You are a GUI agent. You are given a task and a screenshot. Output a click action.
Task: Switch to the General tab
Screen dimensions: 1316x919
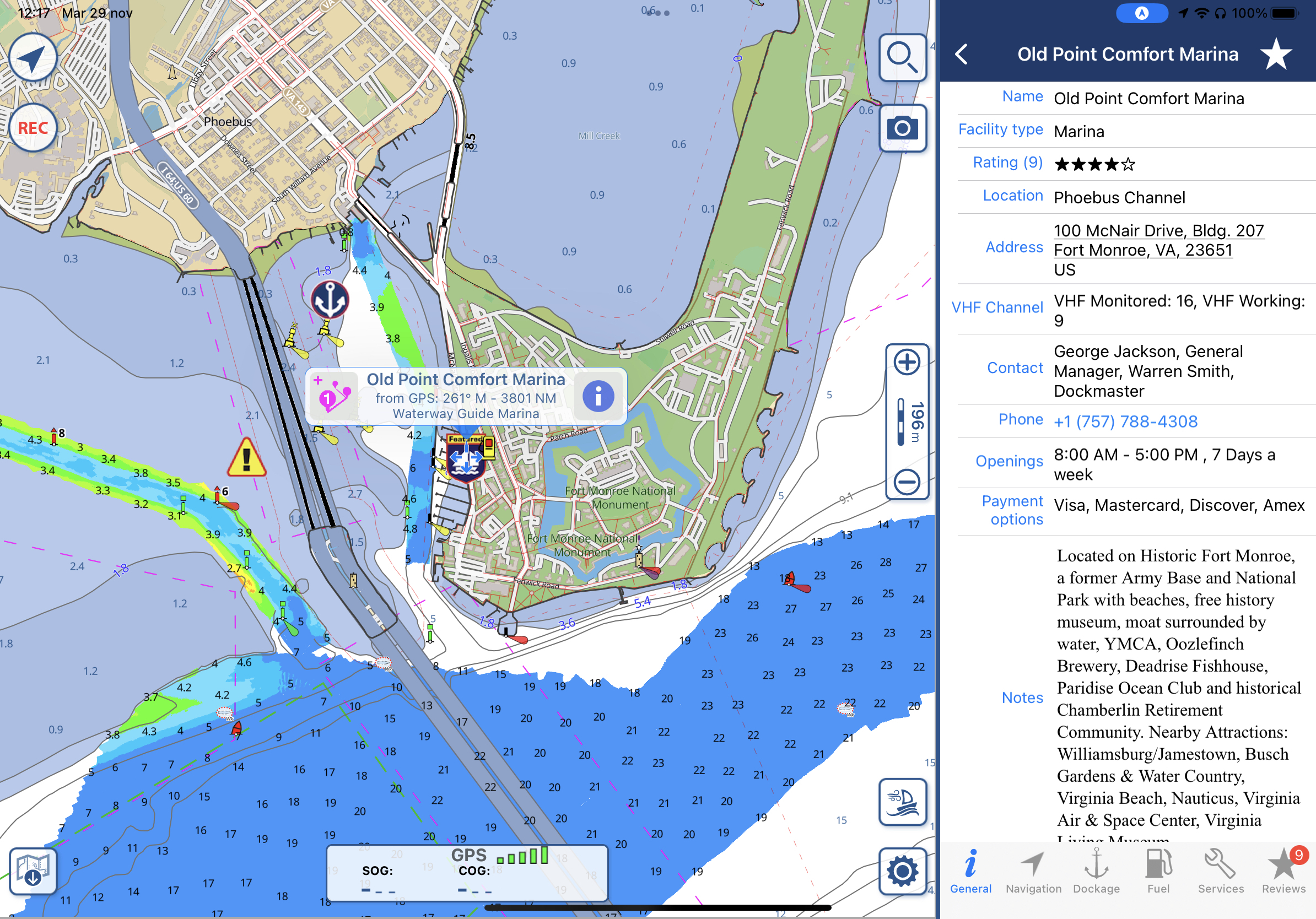tap(970, 872)
